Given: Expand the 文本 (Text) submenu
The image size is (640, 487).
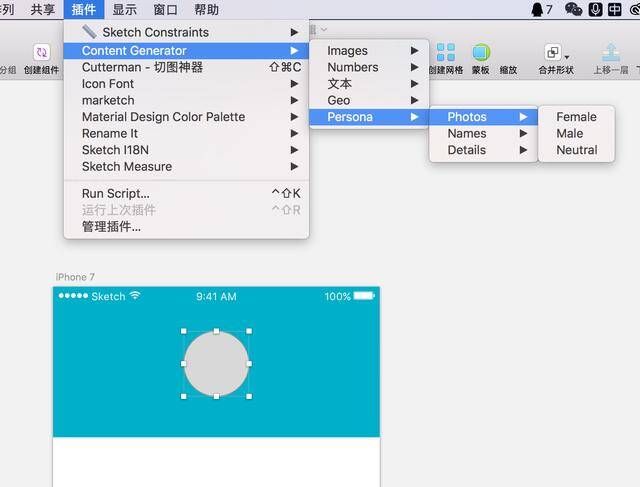Looking at the screenshot, I should click(369, 84).
